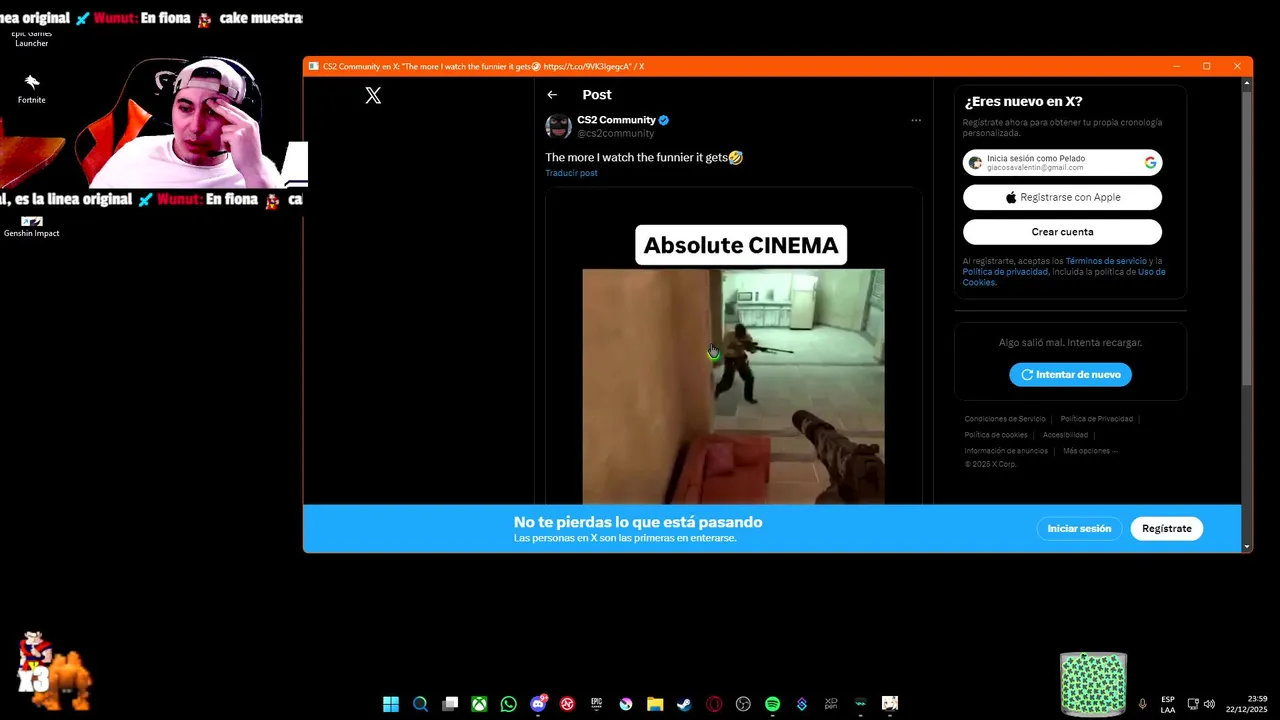This screenshot has height=720, width=1280.
Task: Open the Xbox app from the taskbar
Action: tap(479, 704)
